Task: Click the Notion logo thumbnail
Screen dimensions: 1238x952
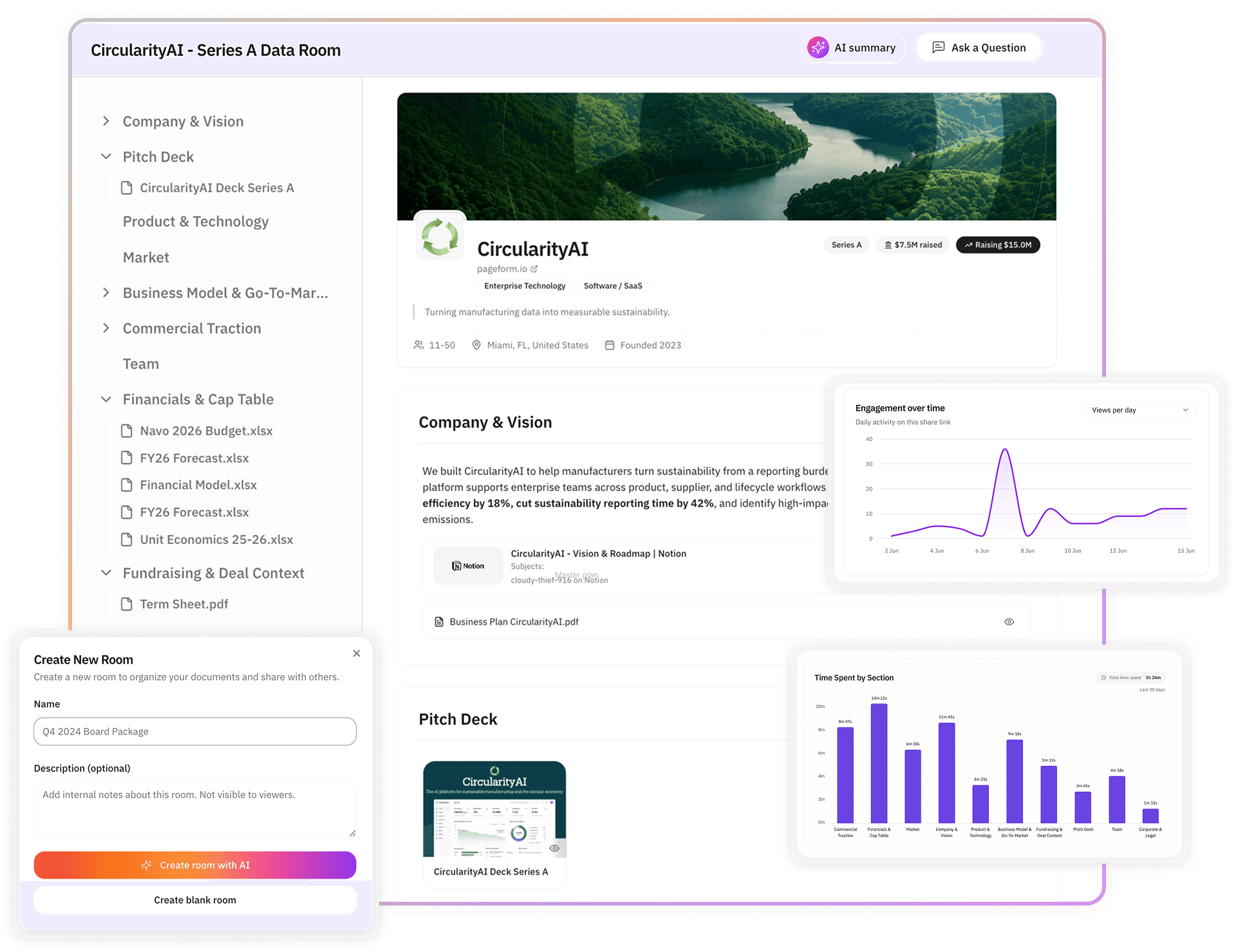Action: coord(468,566)
